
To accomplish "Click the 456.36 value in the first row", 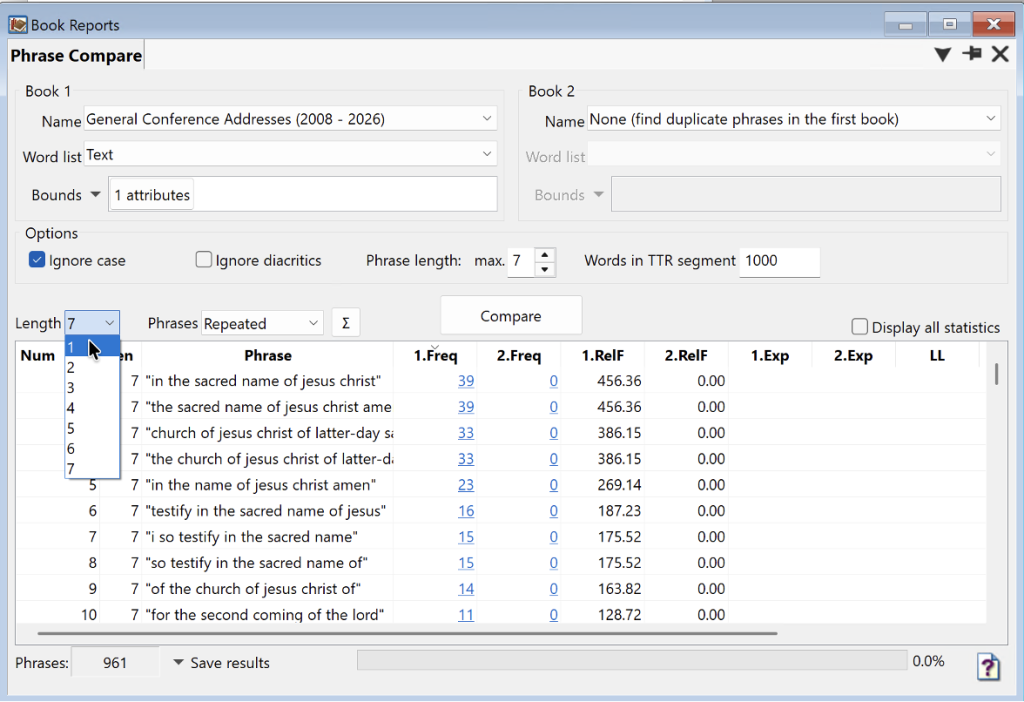I will tap(618, 381).
